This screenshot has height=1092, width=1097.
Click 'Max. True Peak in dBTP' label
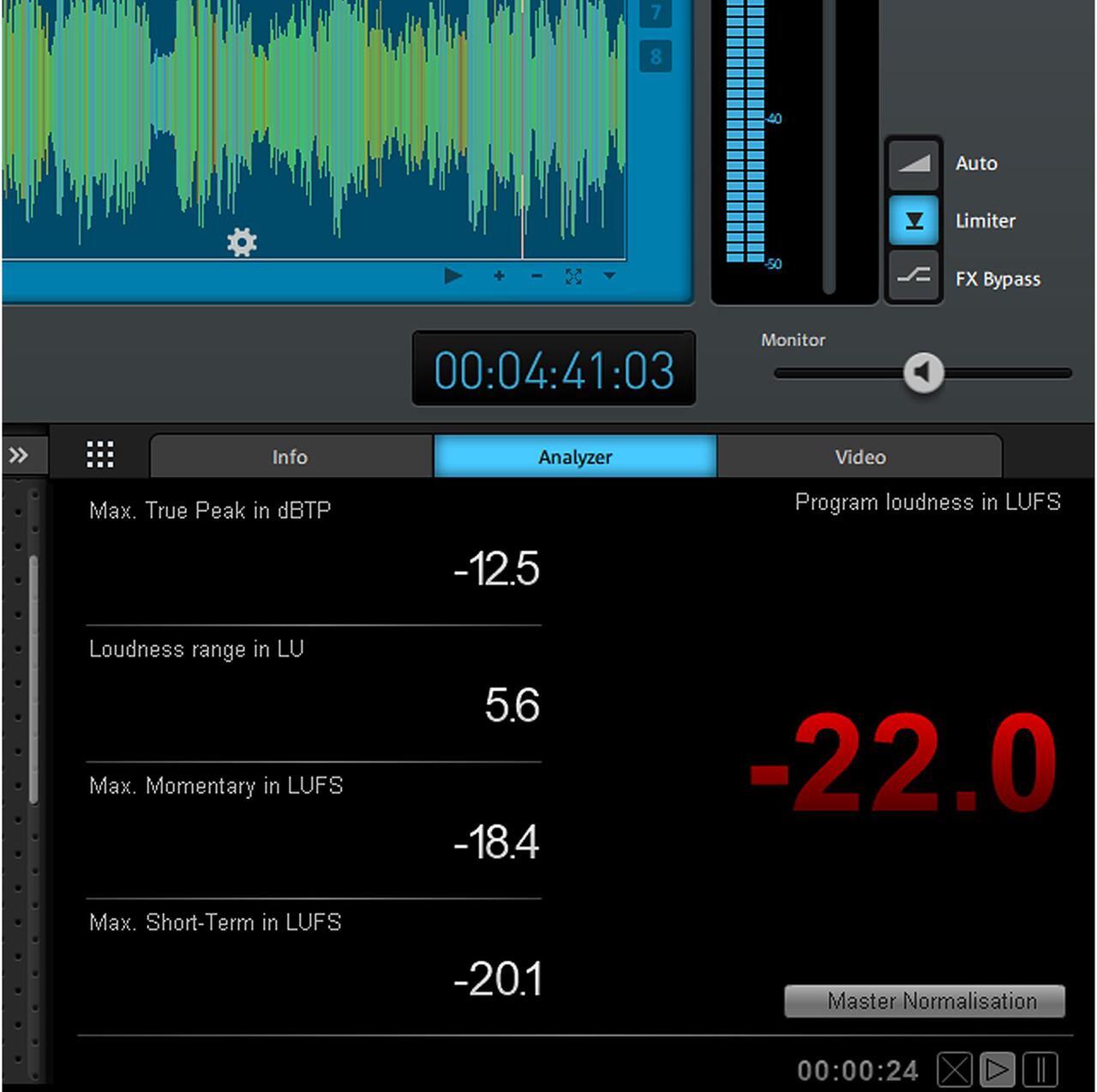coord(210,511)
